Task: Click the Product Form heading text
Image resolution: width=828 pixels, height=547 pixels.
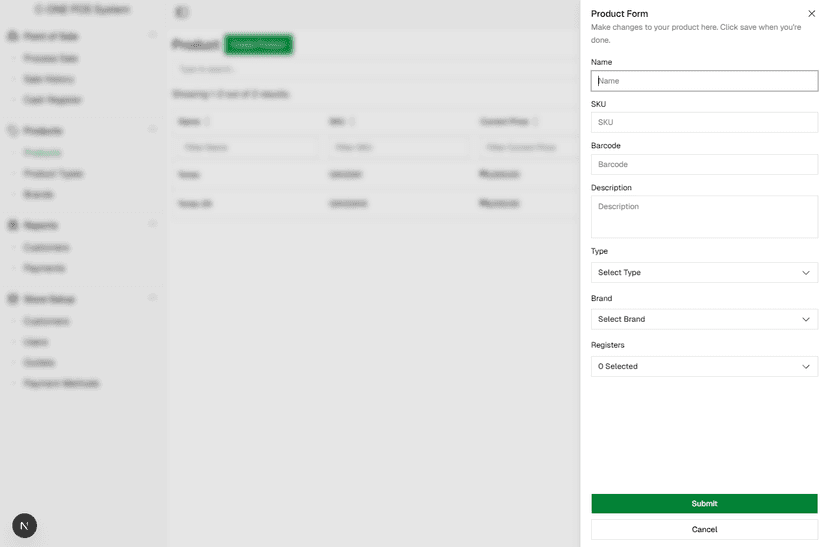Action: click(x=619, y=14)
